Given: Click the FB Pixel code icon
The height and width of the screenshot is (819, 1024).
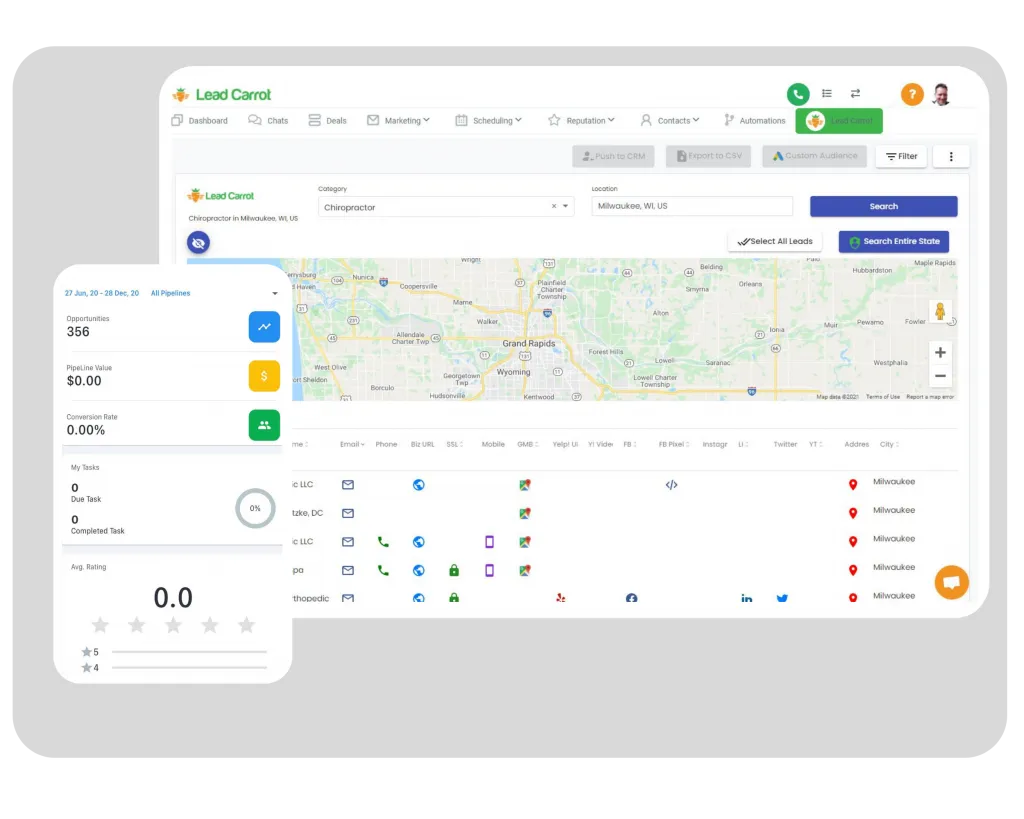Looking at the screenshot, I should 671,485.
